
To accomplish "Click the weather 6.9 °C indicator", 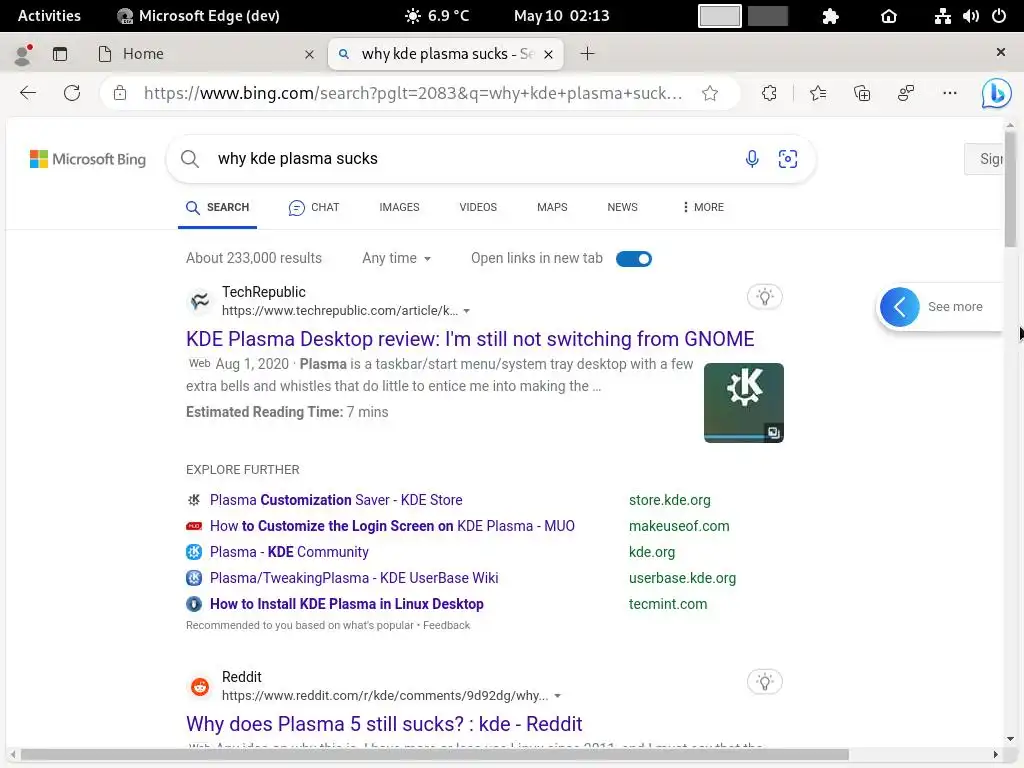I will 437,16.
